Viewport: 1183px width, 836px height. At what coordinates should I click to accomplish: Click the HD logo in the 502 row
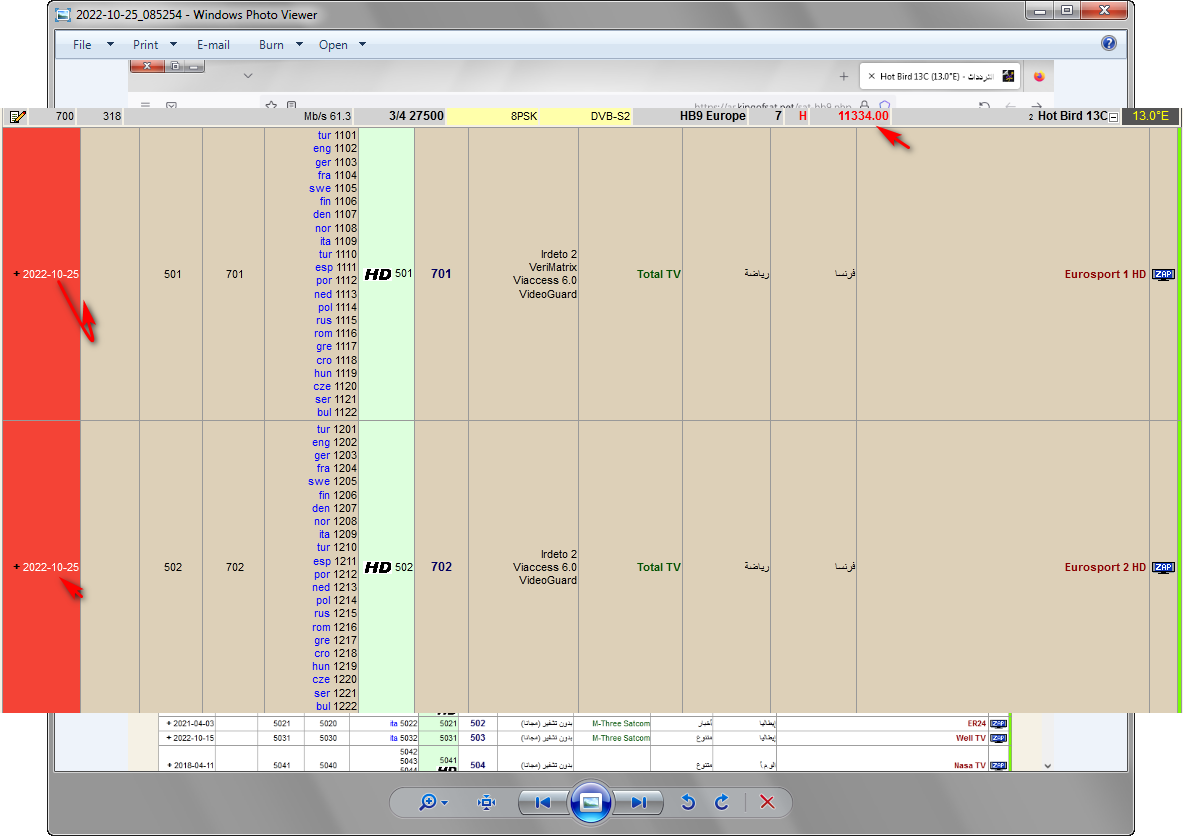tap(378, 567)
